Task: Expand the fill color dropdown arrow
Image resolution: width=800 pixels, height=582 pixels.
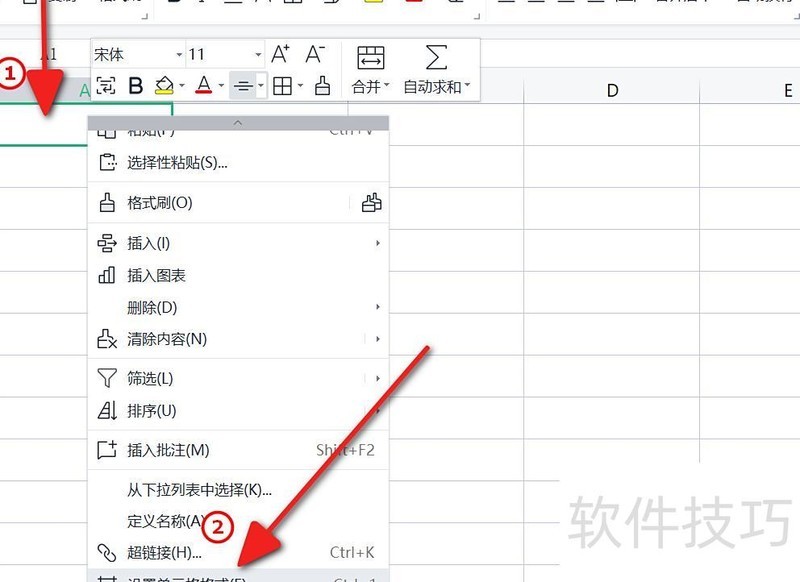Action: 182,86
